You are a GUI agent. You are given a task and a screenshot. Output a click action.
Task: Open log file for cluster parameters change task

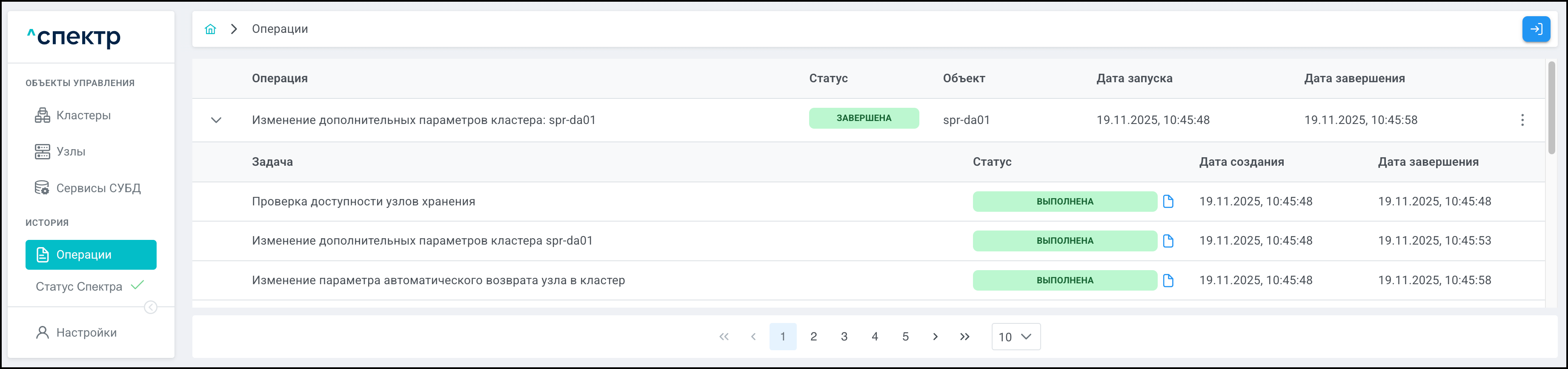1167,241
